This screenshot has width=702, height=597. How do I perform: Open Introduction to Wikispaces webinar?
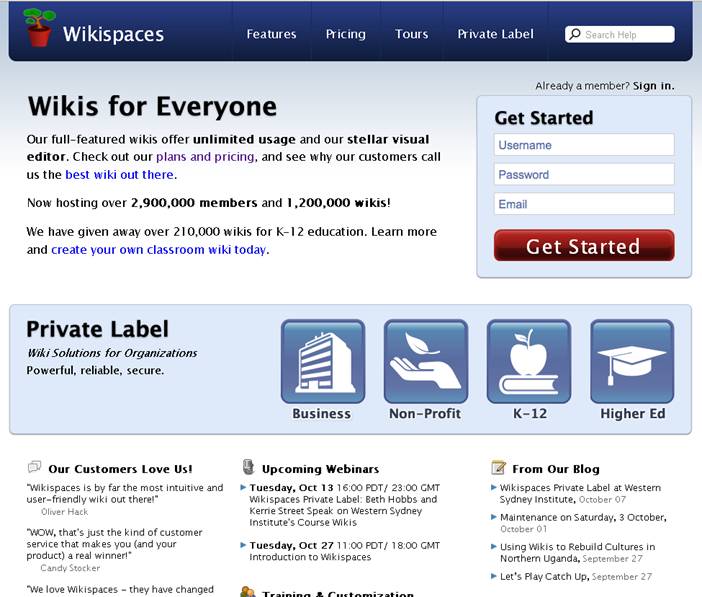[310, 557]
